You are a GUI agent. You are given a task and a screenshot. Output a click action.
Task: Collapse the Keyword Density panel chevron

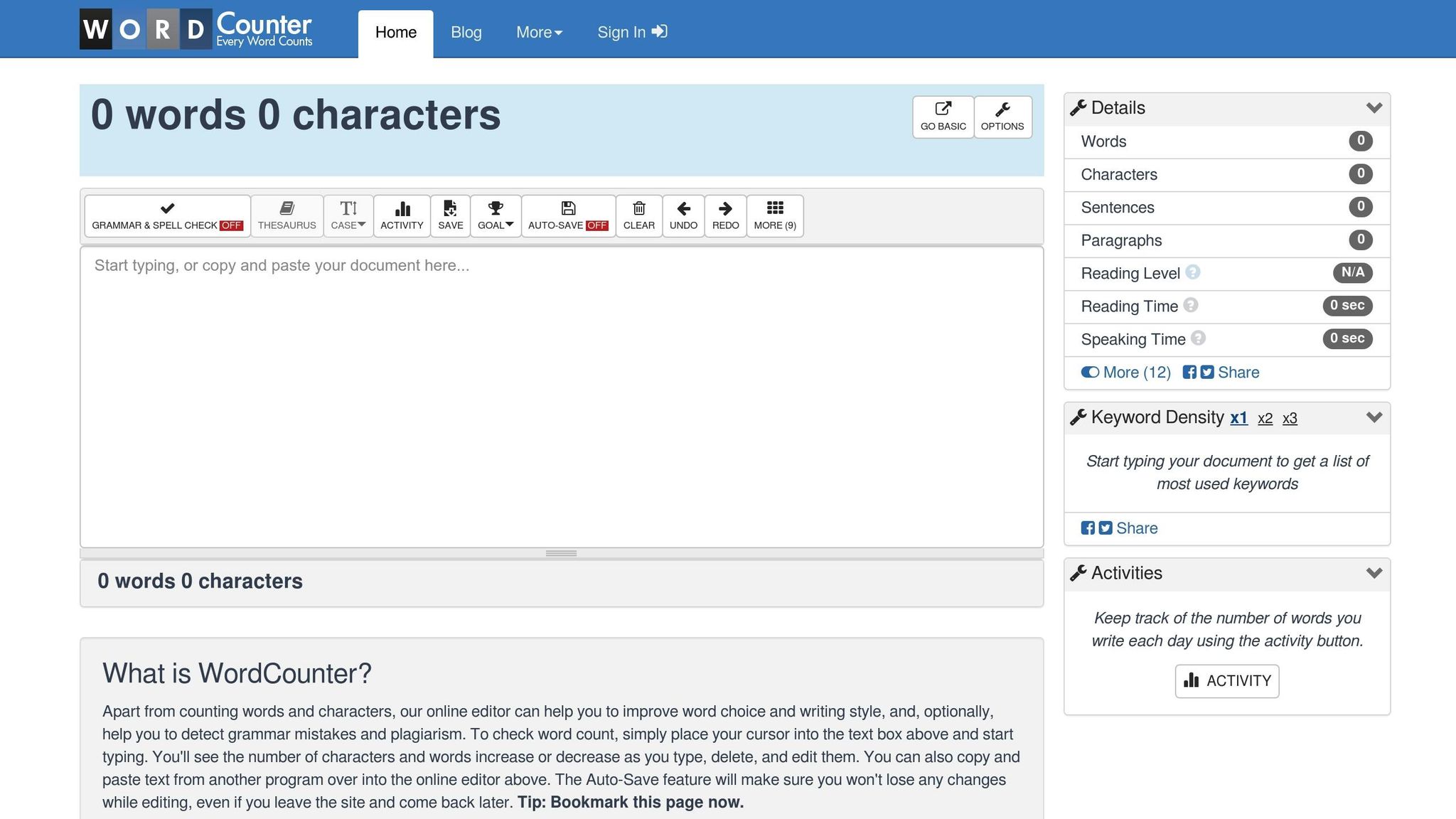pyautogui.click(x=1374, y=417)
